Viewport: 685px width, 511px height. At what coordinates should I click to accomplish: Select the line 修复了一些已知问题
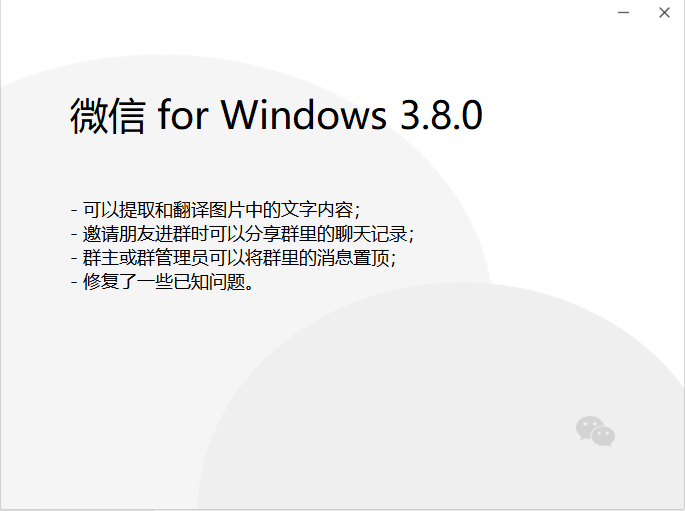(x=162, y=282)
